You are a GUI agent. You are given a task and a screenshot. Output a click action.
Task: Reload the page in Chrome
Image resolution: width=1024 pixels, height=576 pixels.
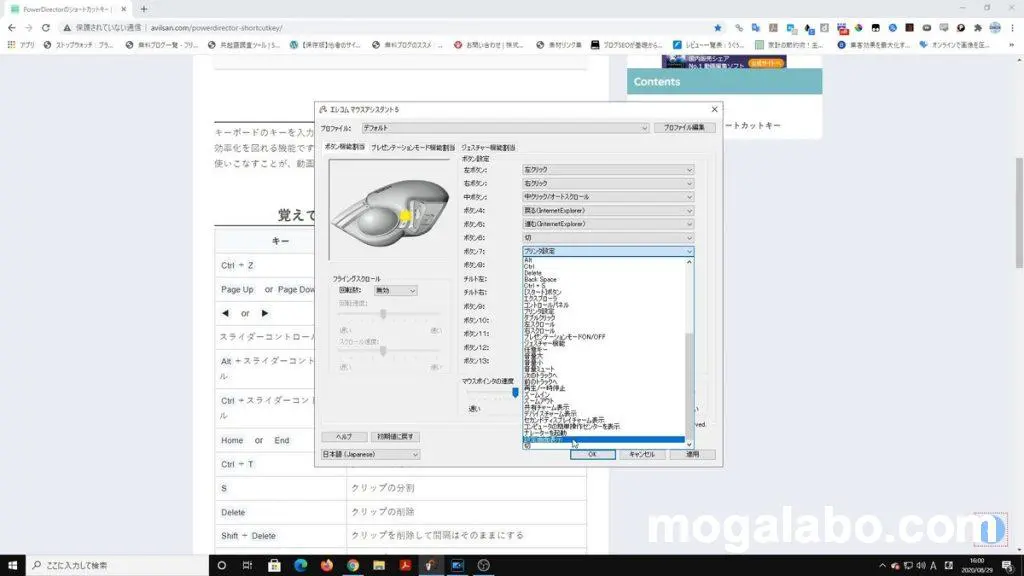46,27
